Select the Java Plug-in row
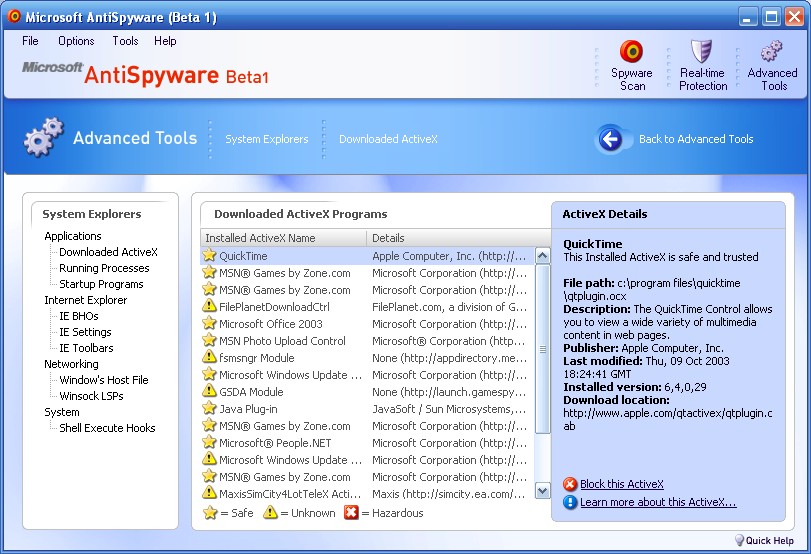The height and width of the screenshot is (554, 811). [x=365, y=409]
